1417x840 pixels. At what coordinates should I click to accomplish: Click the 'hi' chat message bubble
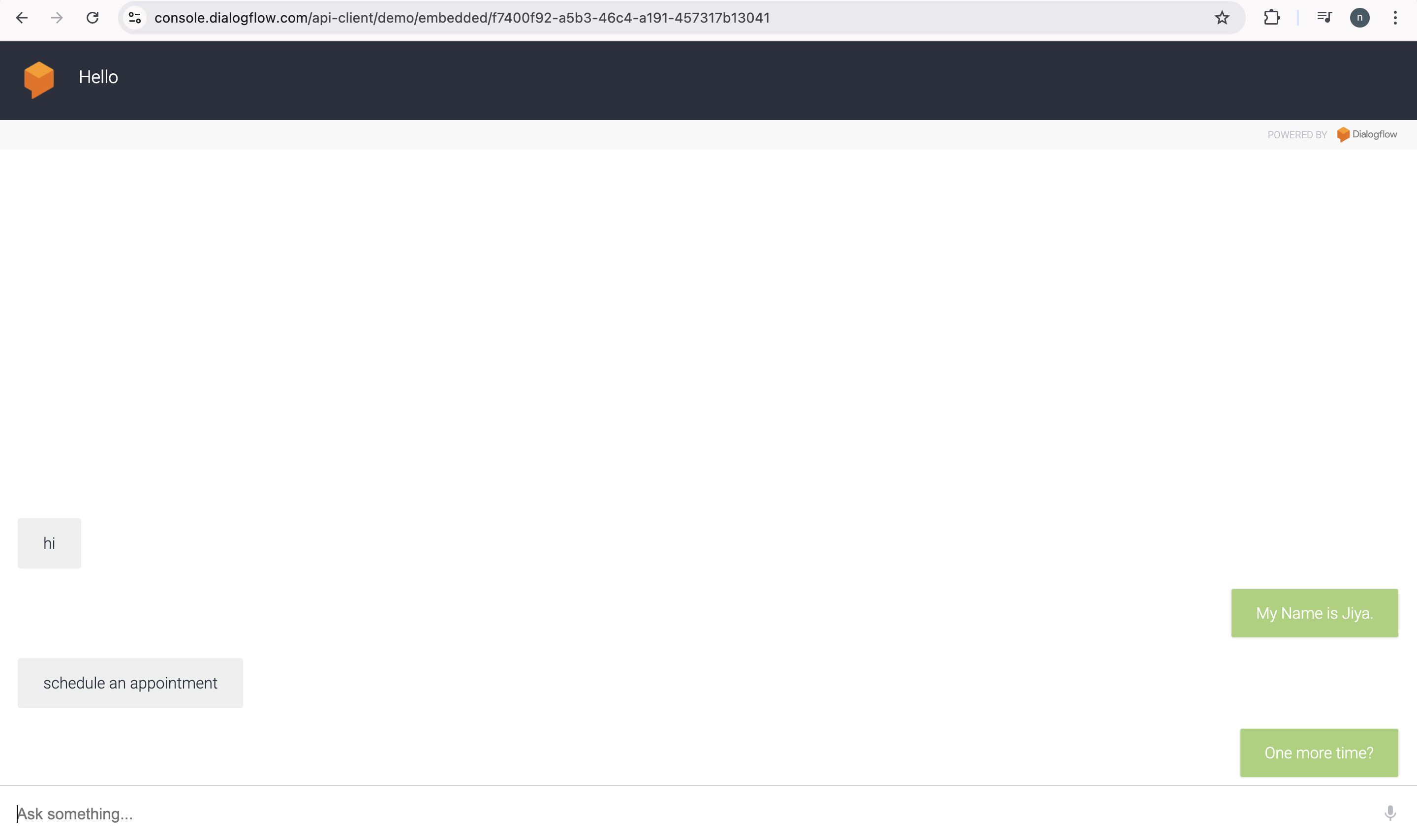[x=48, y=543]
